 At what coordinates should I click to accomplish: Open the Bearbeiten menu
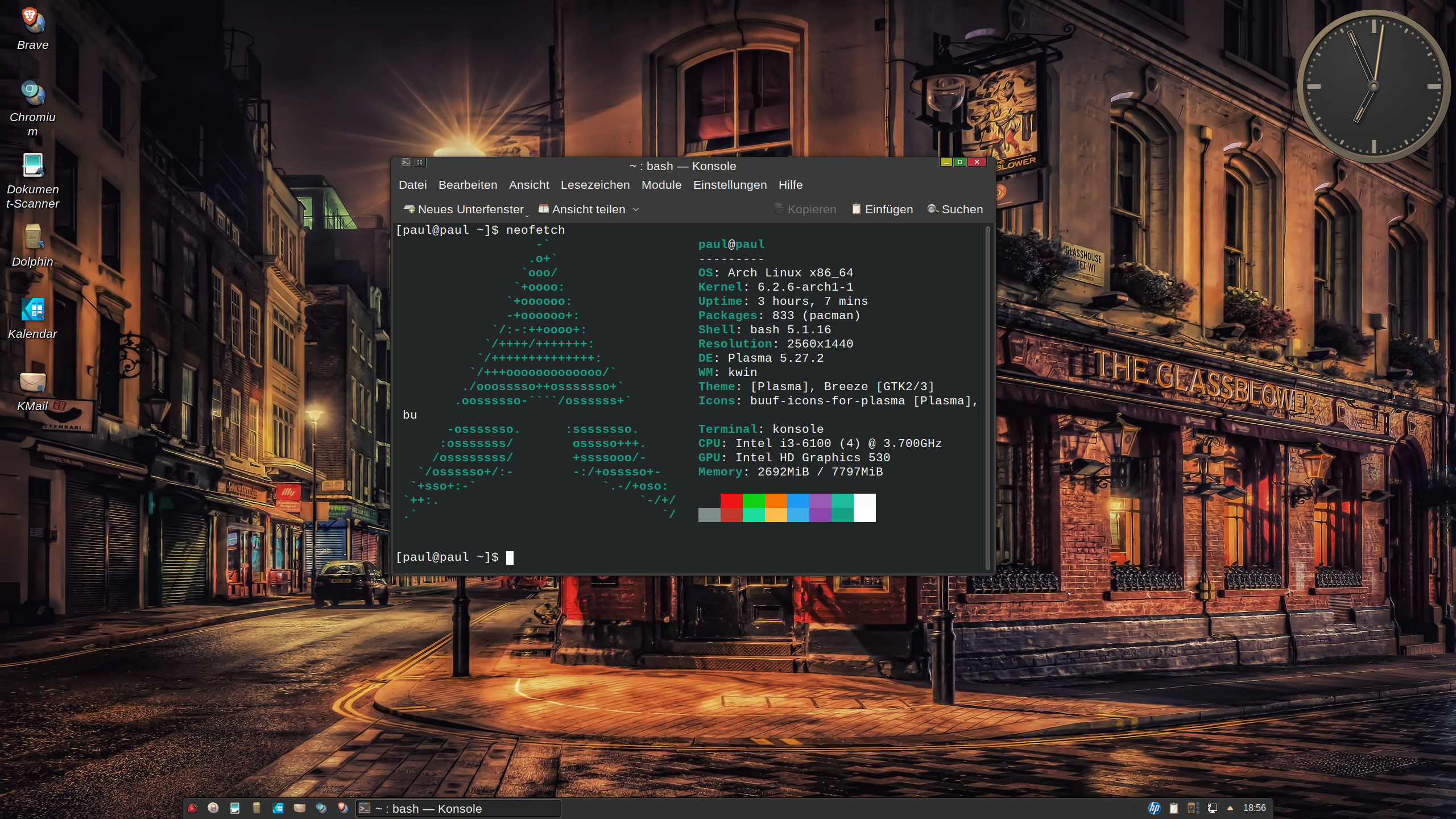468,185
